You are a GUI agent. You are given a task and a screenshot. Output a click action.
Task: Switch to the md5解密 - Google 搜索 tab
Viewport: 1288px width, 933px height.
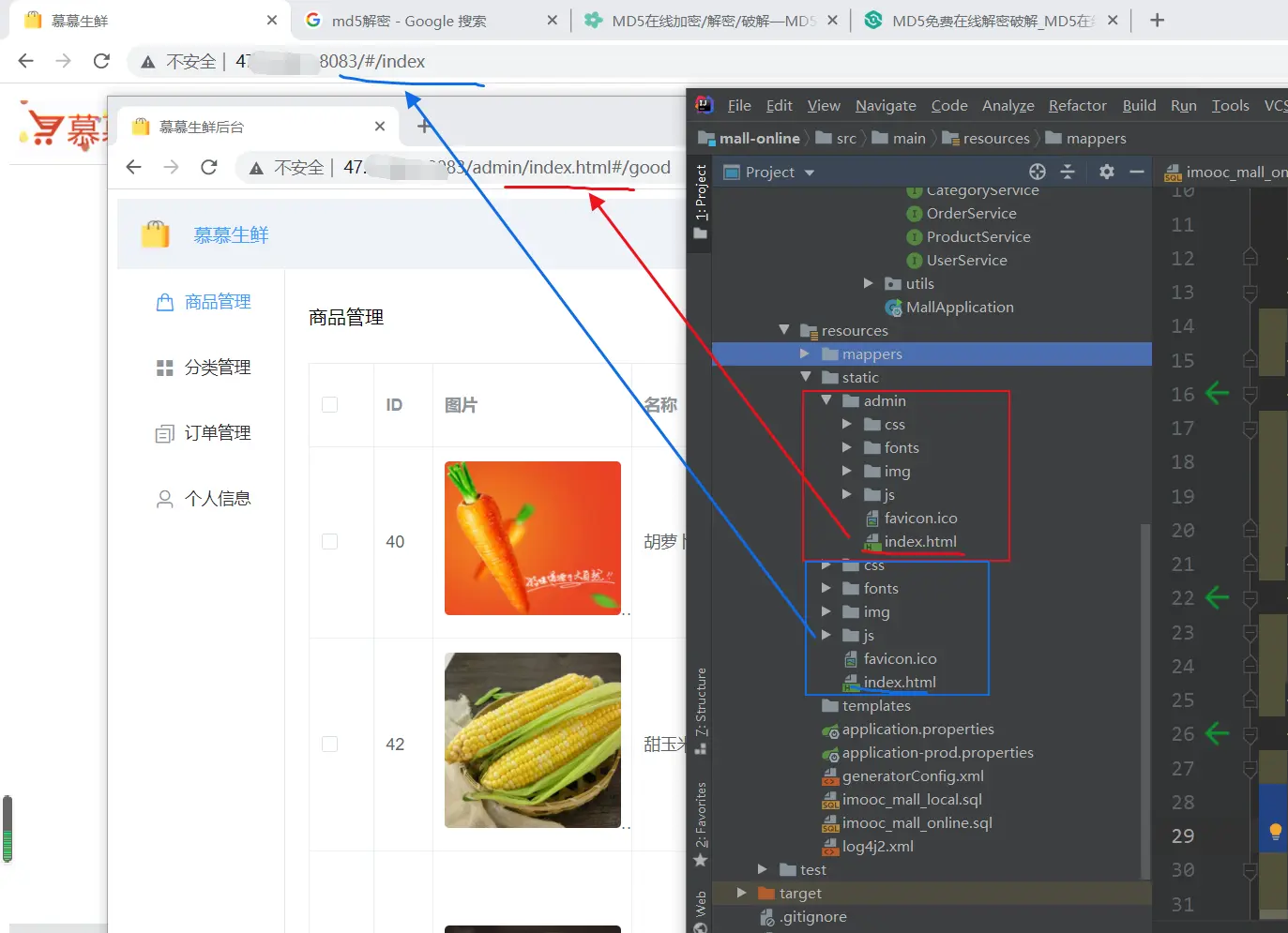click(409, 21)
